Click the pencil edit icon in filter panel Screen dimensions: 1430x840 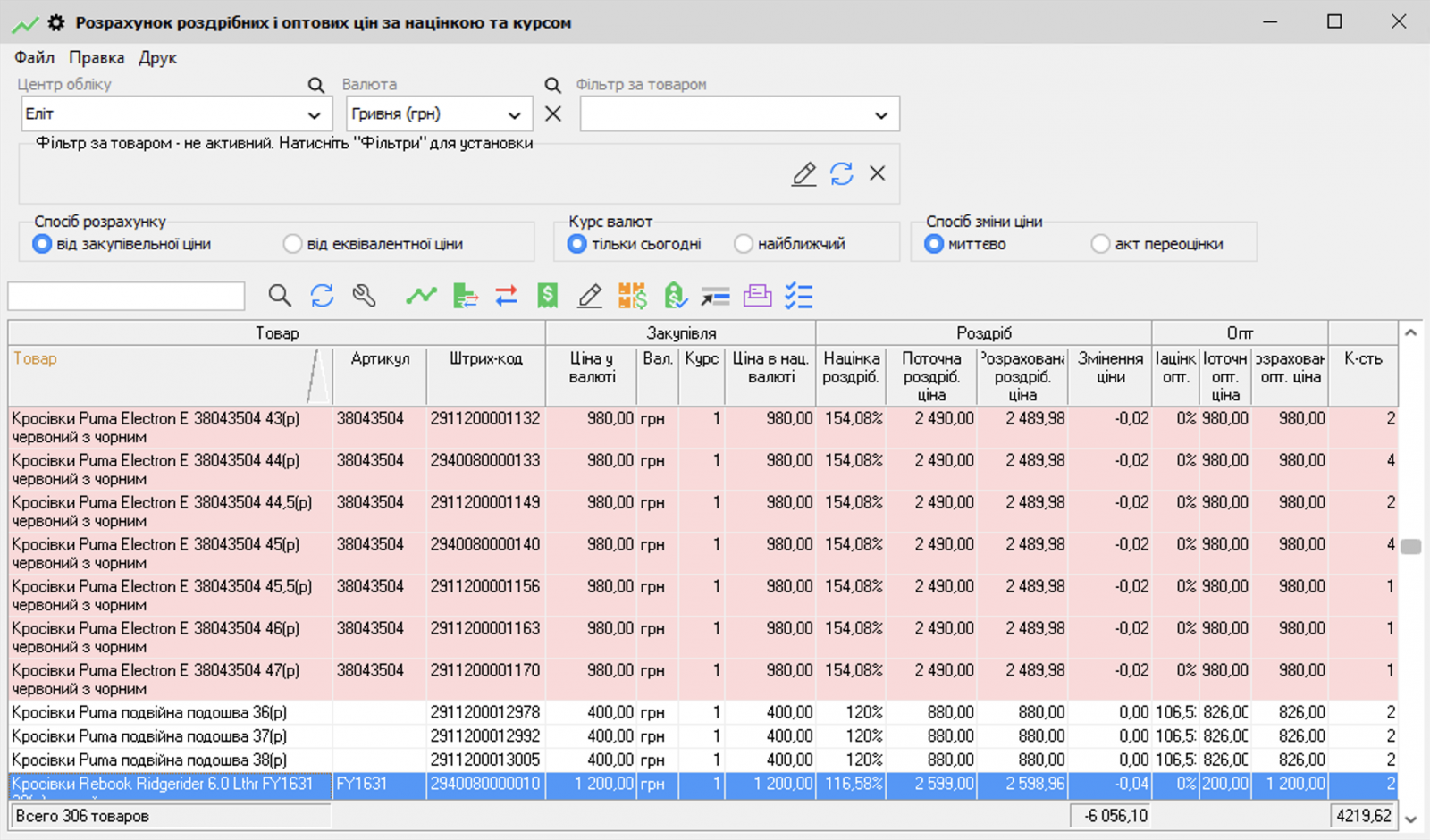pos(803,173)
